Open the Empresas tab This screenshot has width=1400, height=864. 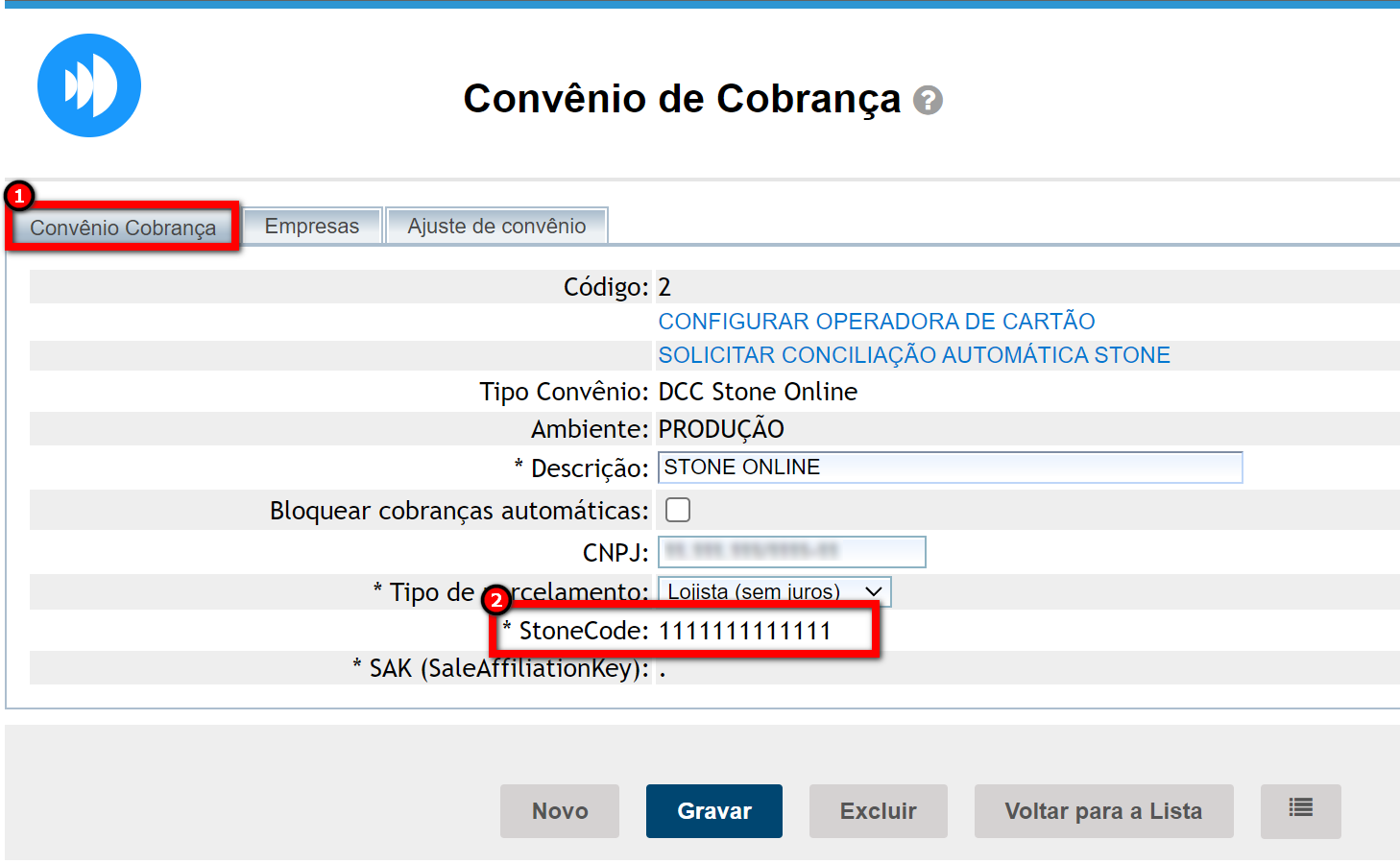pos(312,227)
